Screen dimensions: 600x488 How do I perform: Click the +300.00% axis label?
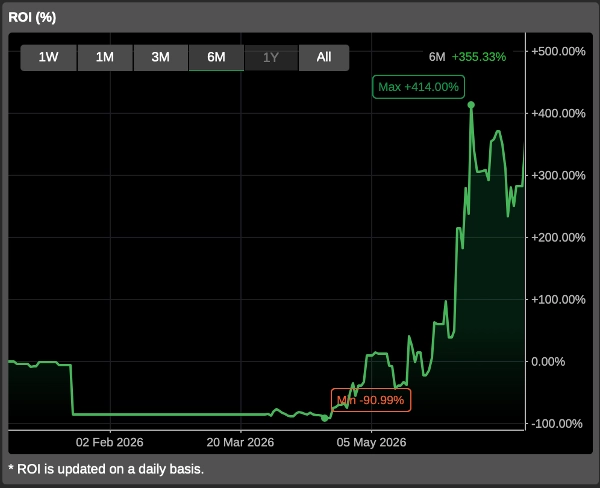click(558, 175)
